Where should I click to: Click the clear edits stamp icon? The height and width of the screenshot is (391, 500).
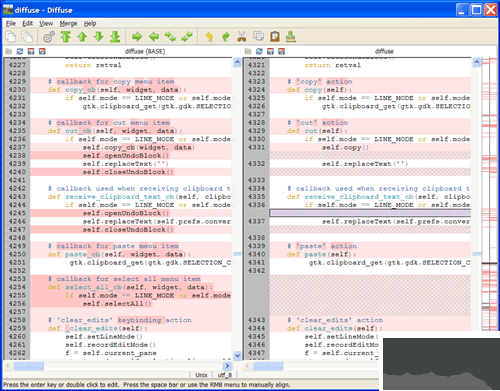tap(291, 37)
